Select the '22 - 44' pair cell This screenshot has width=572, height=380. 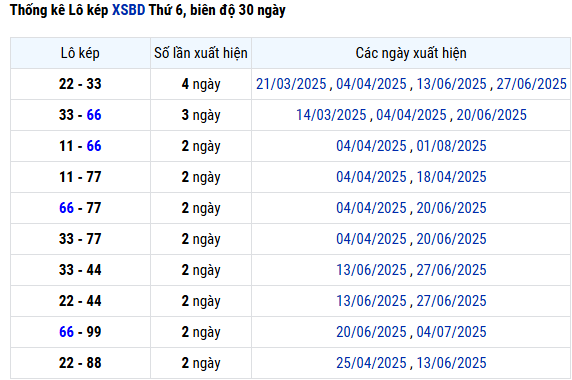click(x=80, y=301)
